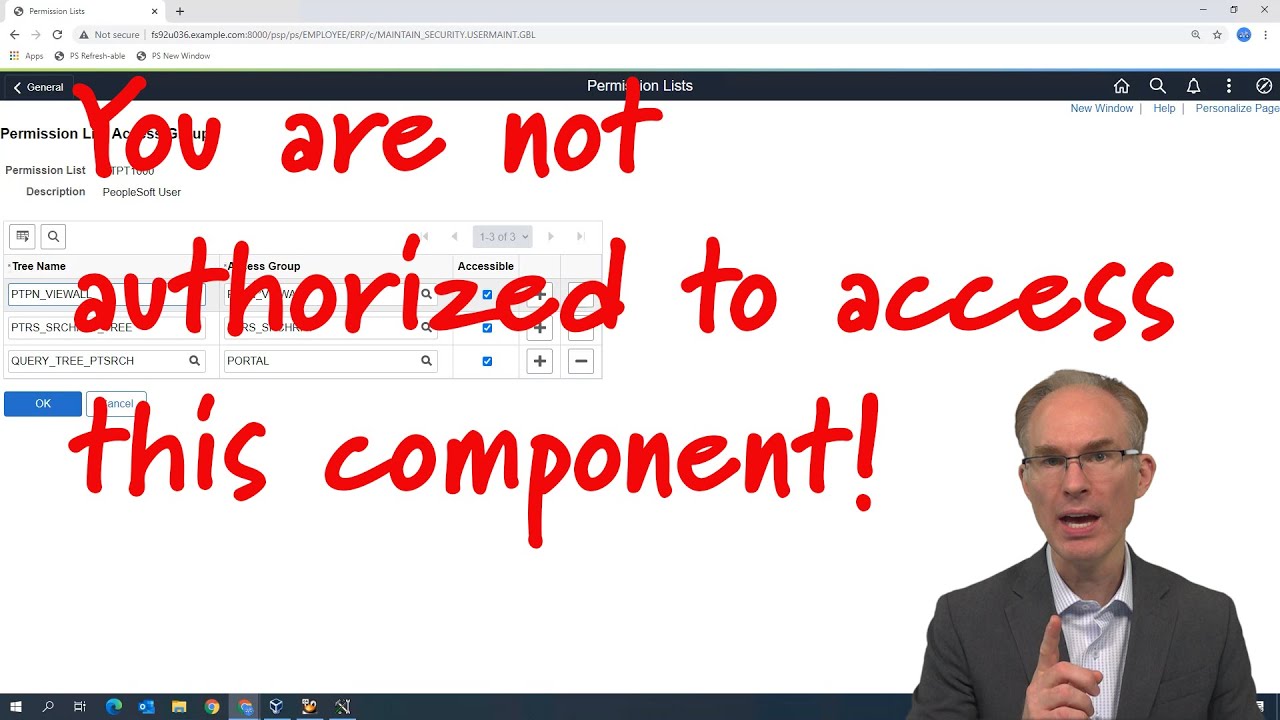Click the OK button

pos(43,404)
